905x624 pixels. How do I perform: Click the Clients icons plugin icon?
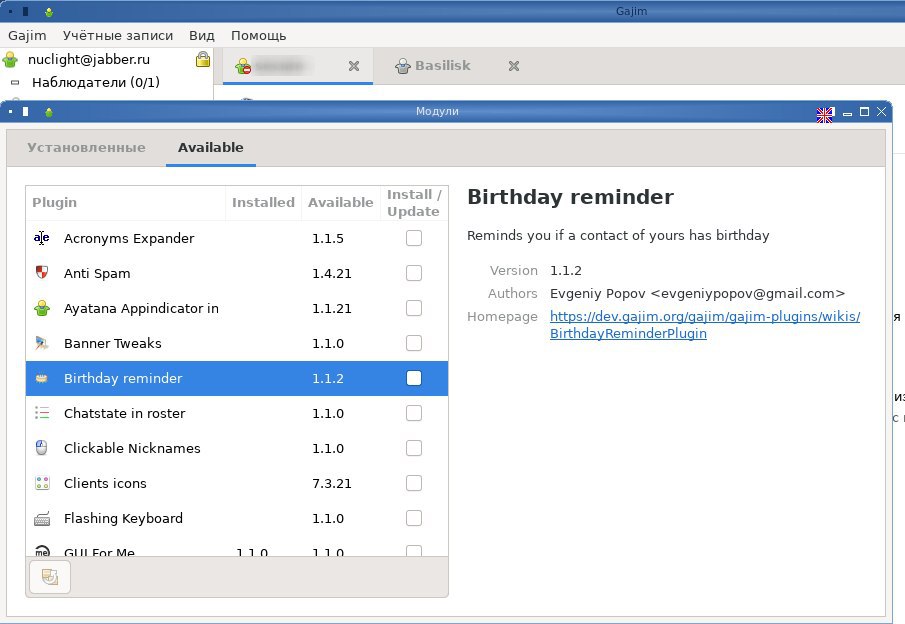42,483
